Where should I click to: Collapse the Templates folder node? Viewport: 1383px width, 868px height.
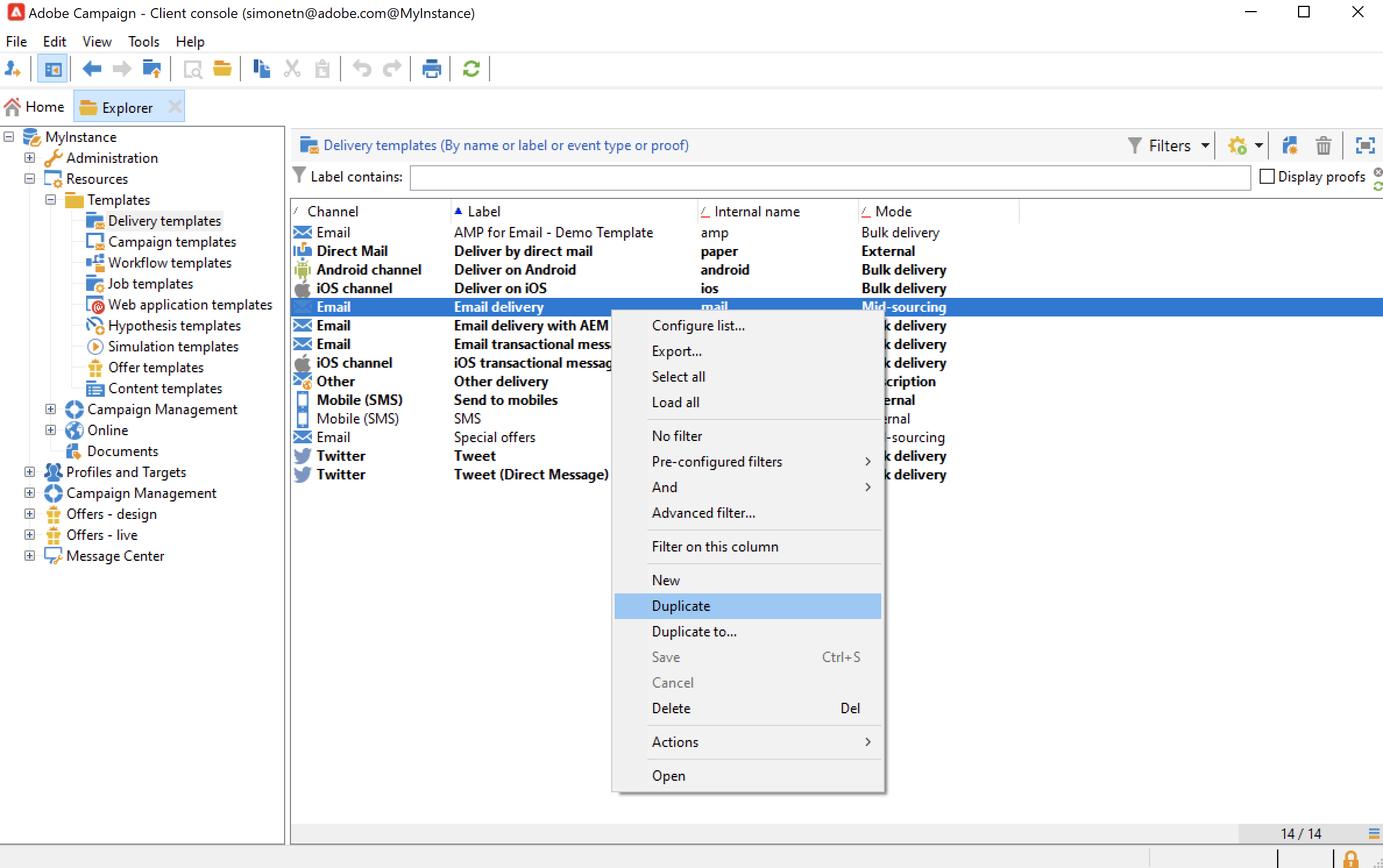click(x=51, y=200)
